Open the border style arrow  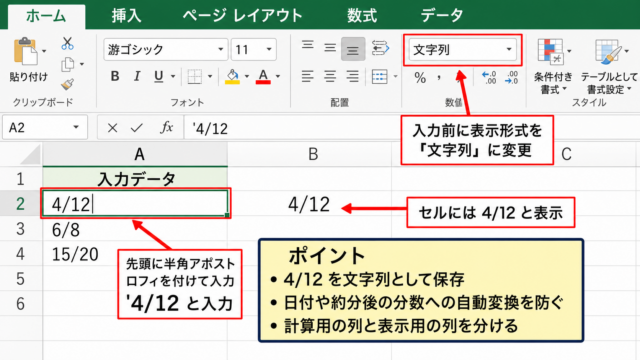coord(210,76)
